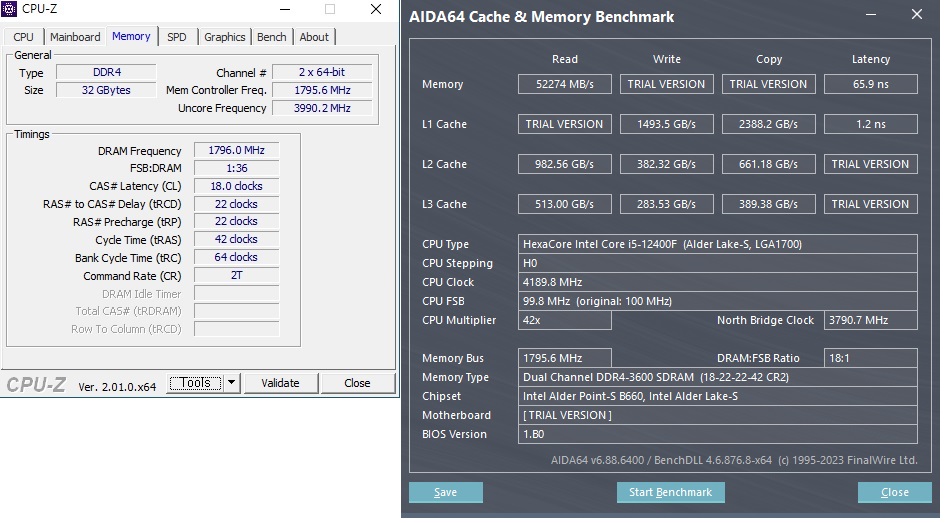Click the DDR4 memory type field

[x=107, y=72]
